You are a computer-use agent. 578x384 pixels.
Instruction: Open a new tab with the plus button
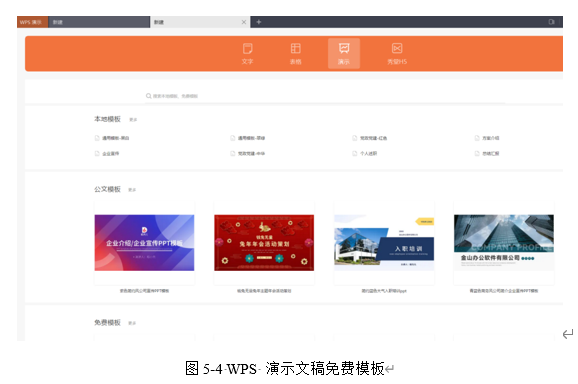click(x=259, y=22)
